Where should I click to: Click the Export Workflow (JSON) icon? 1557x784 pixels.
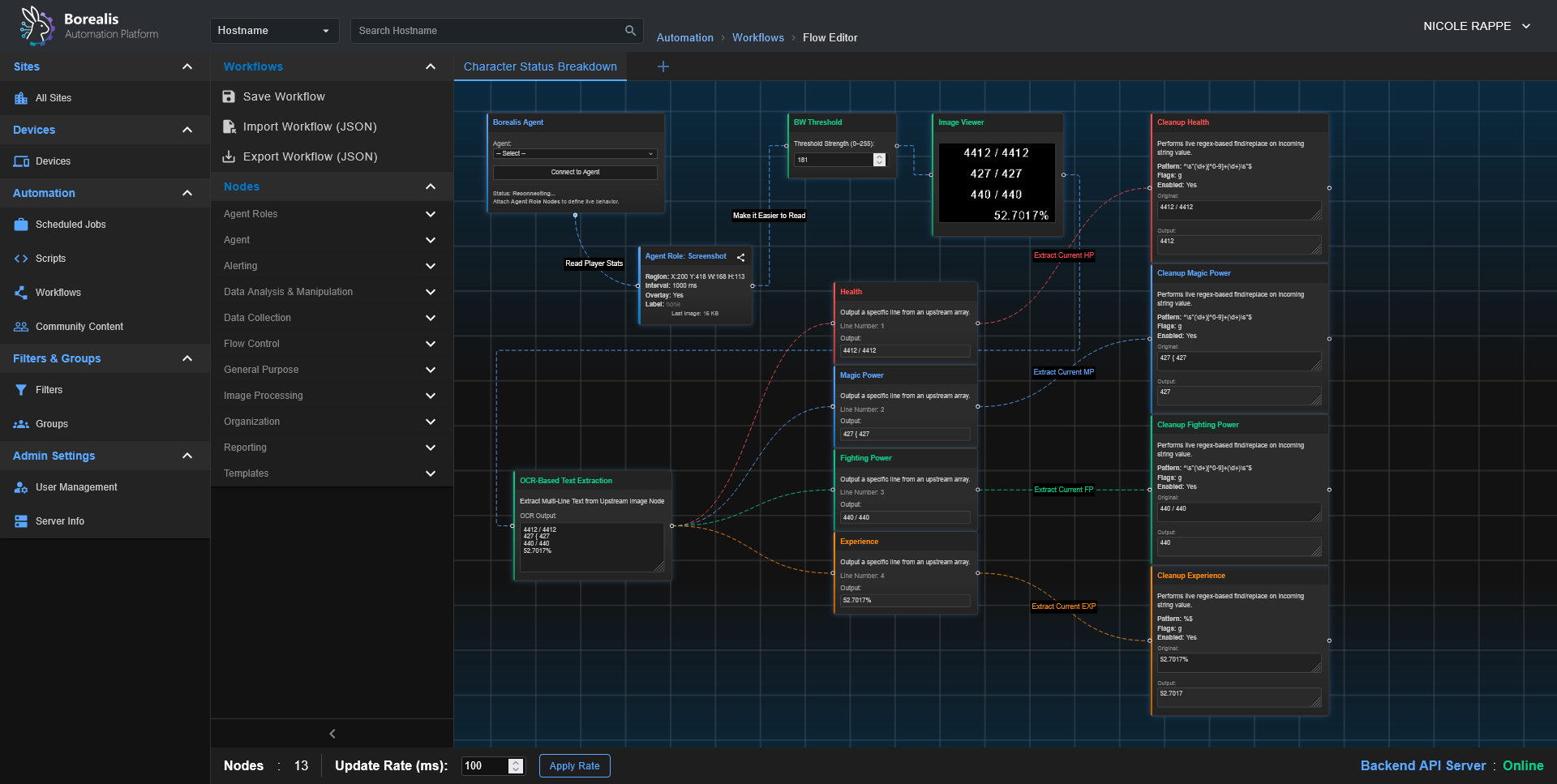point(228,156)
